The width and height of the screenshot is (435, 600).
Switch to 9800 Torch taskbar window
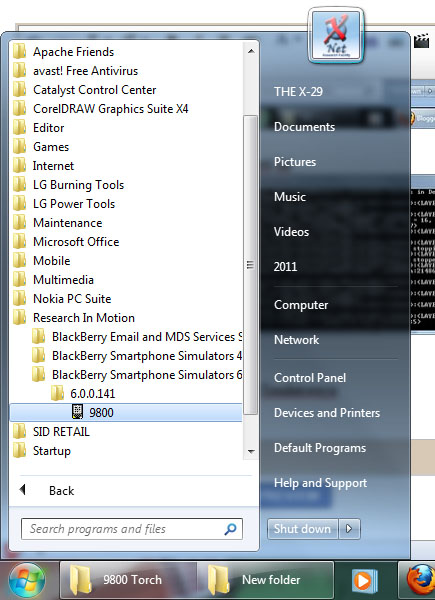[x=128, y=580]
